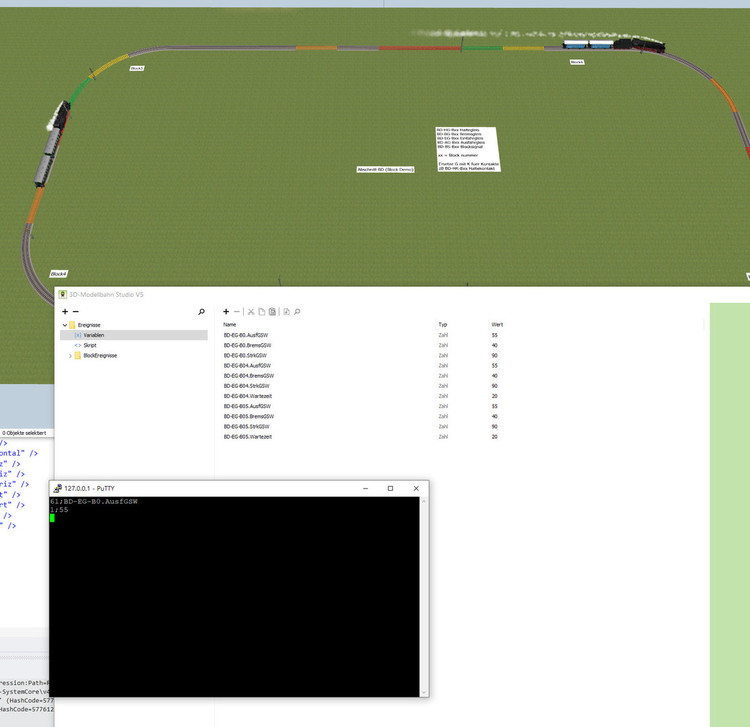
Task: Click the 0 Objekte selektiert status text
Action: [x=24, y=433]
